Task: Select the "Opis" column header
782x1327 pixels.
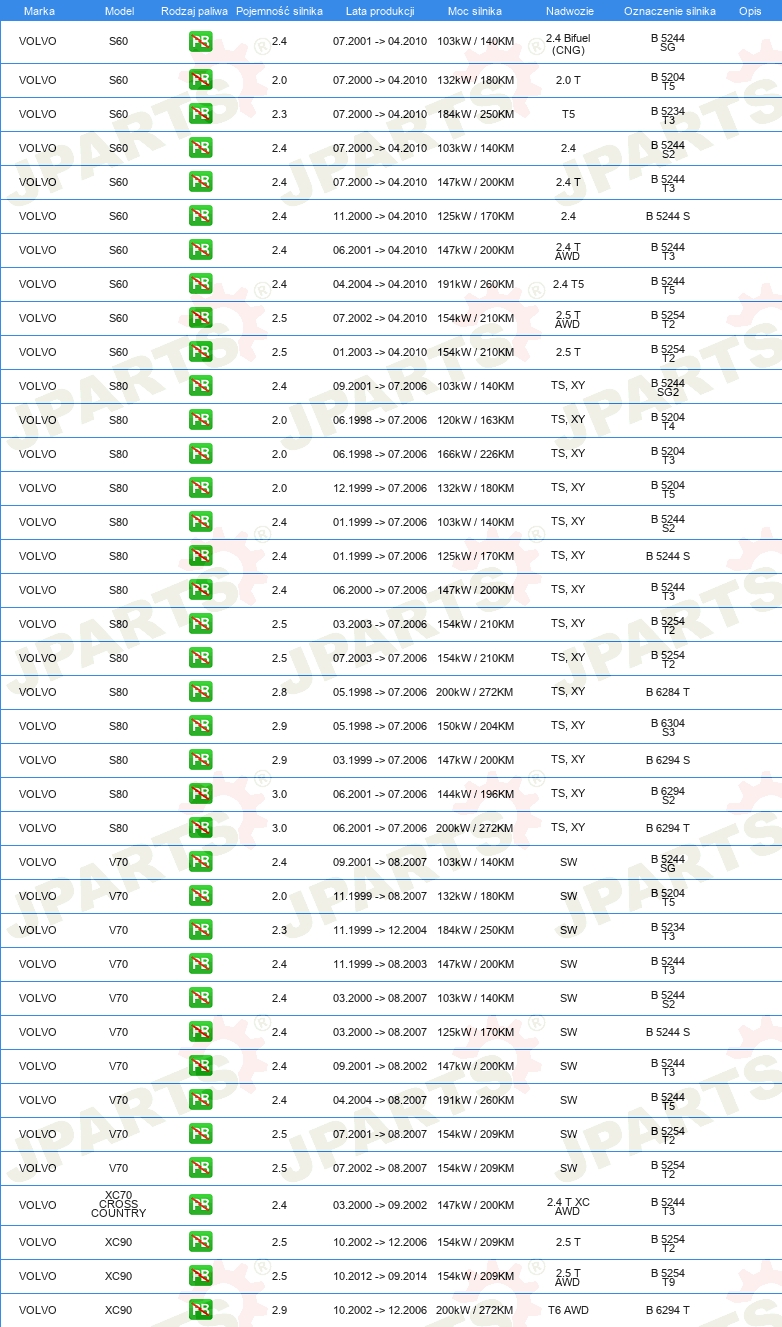Action: click(749, 10)
